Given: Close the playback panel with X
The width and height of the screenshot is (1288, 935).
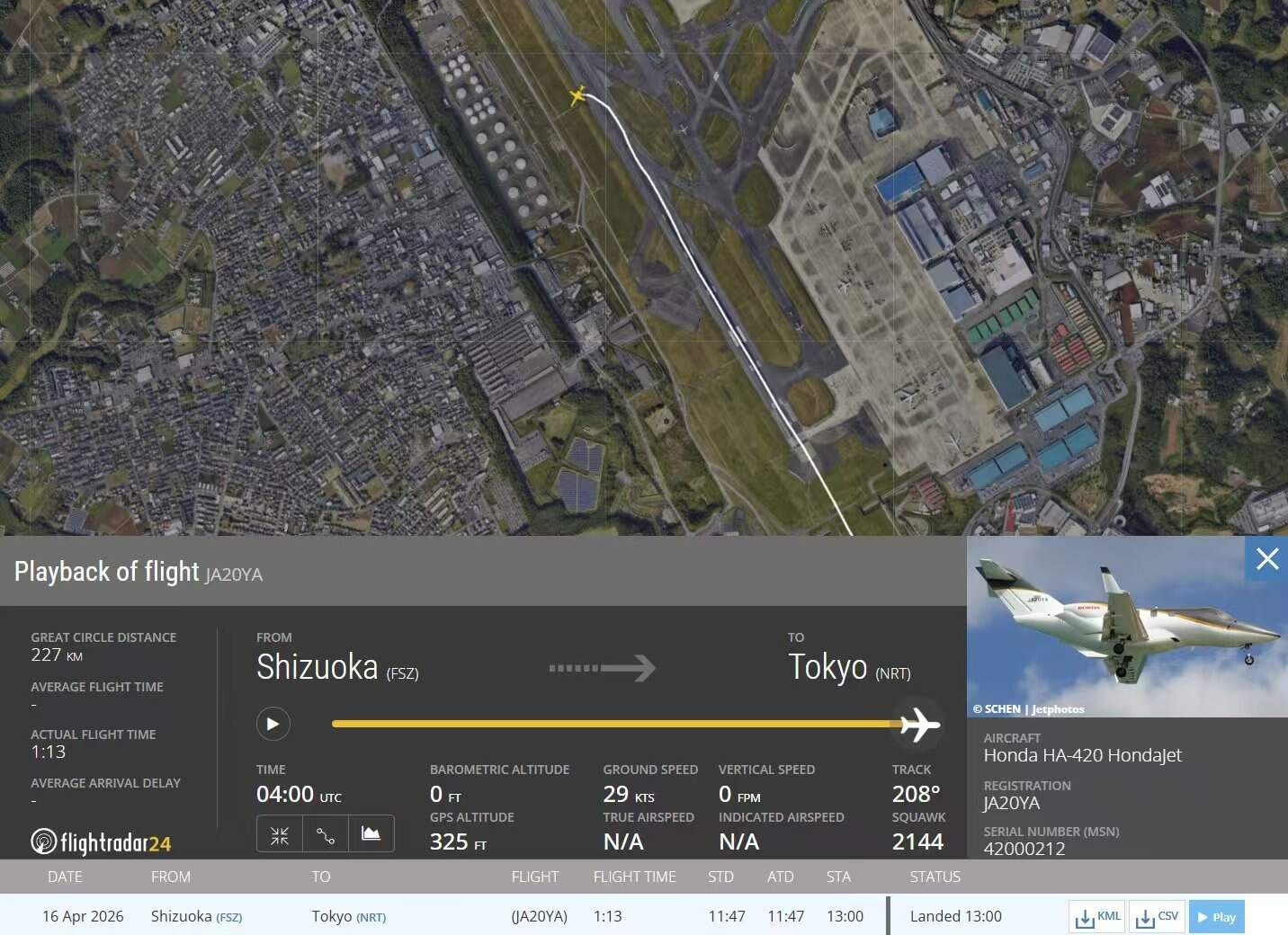Looking at the screenshot, I should point(1266,559).
